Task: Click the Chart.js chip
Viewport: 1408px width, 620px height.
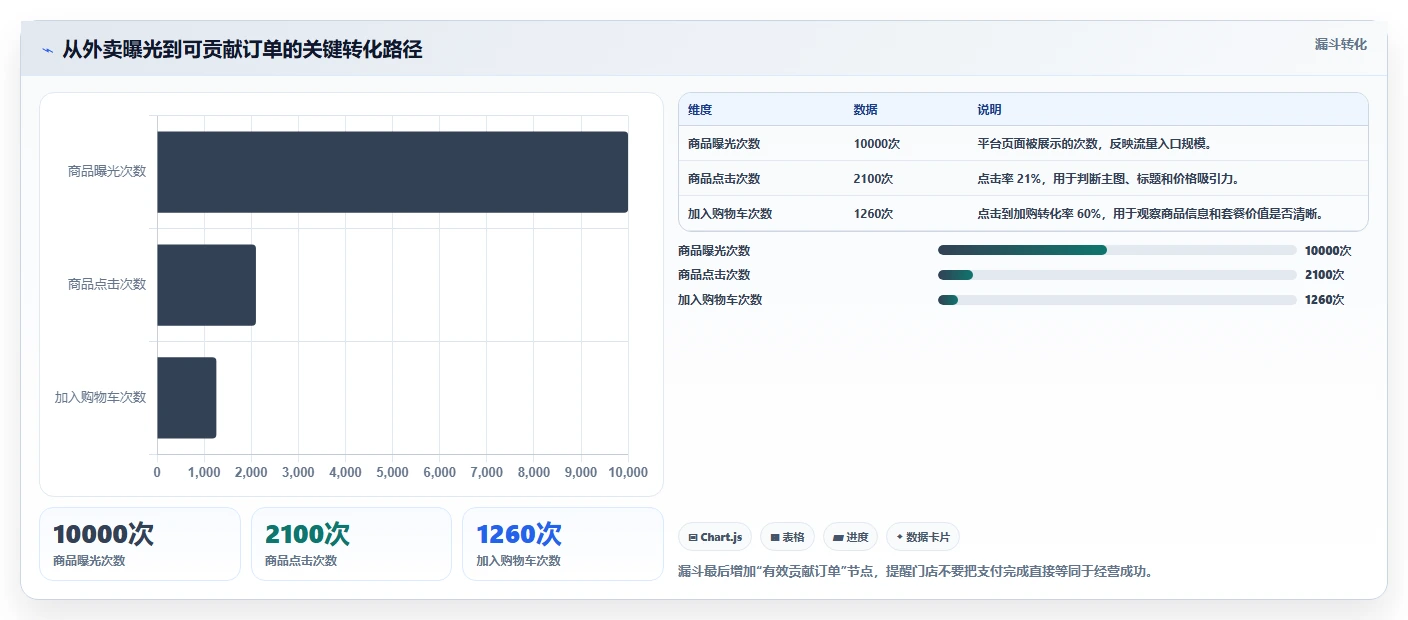Action: (x=715, y=537)
